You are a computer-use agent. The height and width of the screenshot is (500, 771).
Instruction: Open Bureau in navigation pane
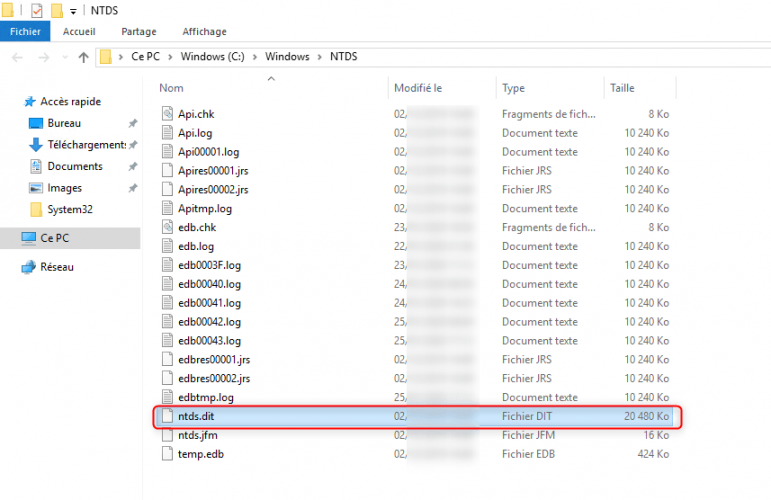[64, 123]
